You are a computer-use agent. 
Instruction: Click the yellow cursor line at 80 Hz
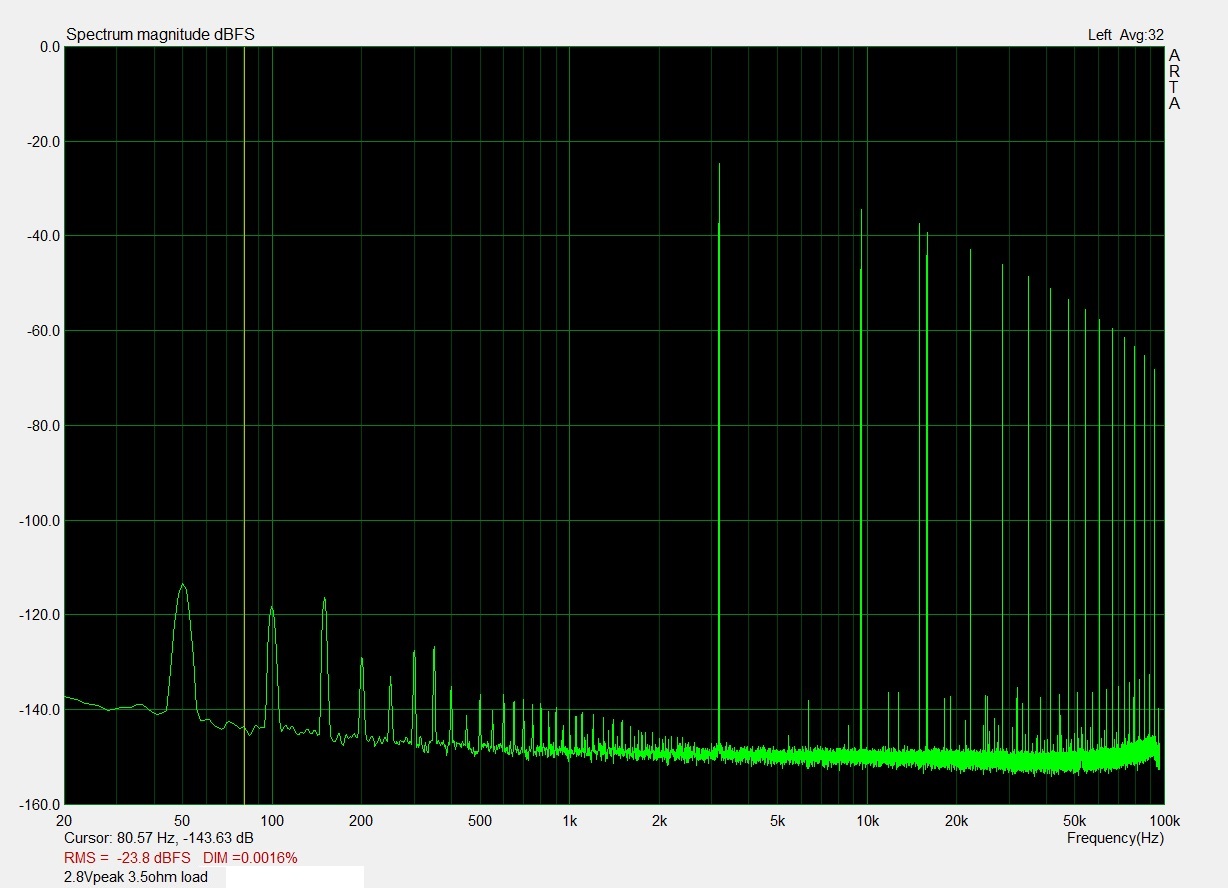coord(244,425)
